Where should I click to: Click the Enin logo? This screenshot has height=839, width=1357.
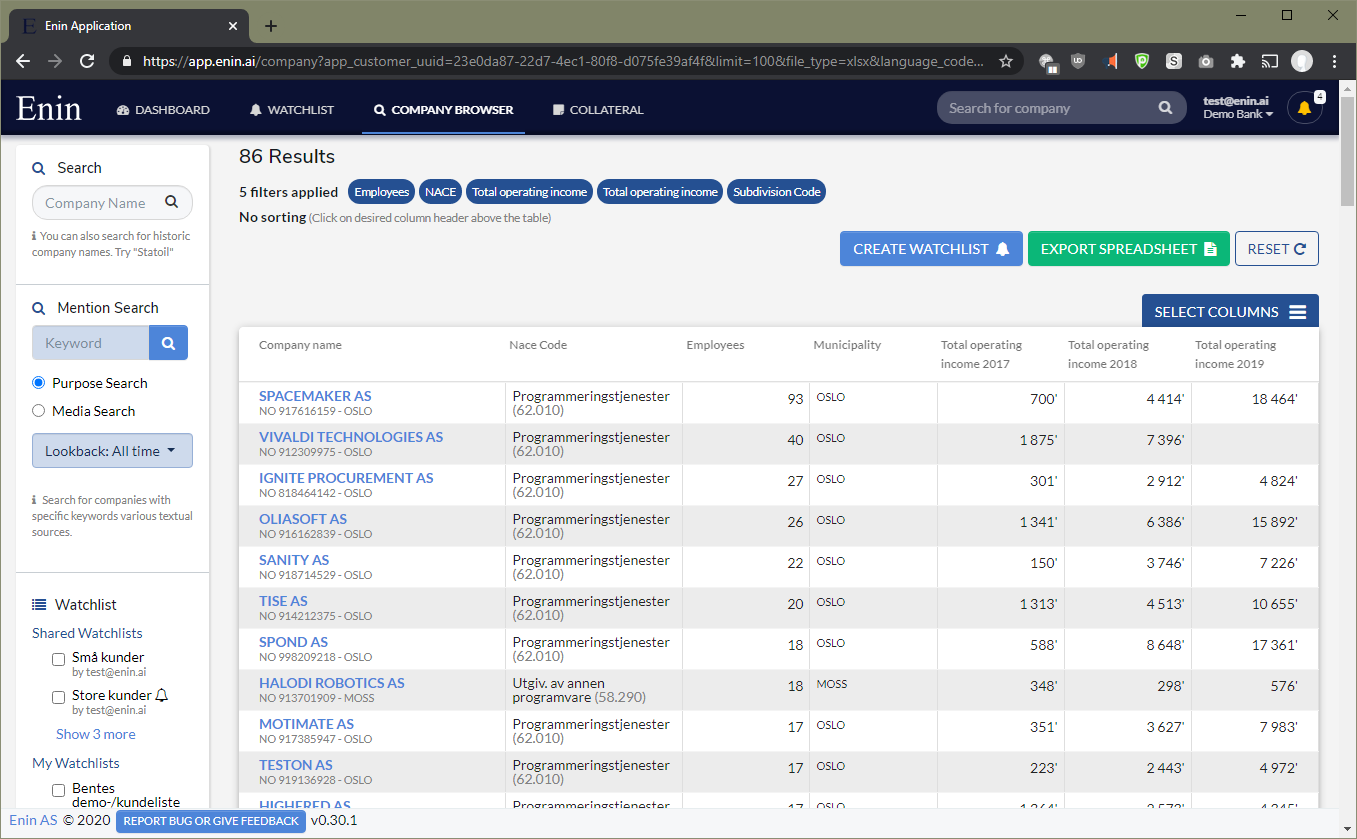(x=49, y=108)
